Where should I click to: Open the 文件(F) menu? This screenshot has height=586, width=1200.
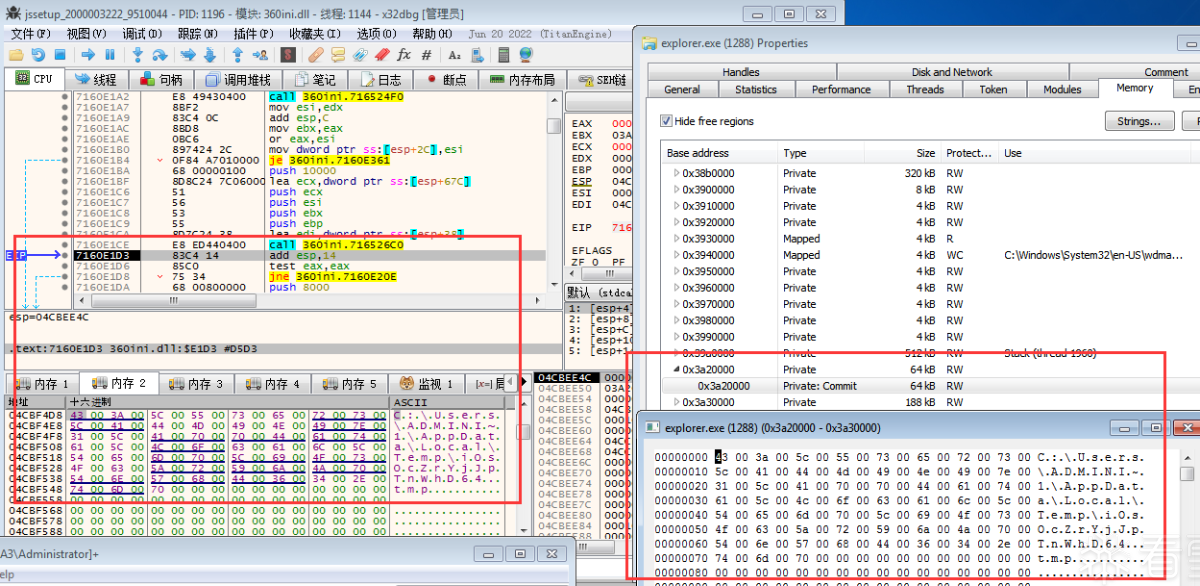(x=30, y=33)
